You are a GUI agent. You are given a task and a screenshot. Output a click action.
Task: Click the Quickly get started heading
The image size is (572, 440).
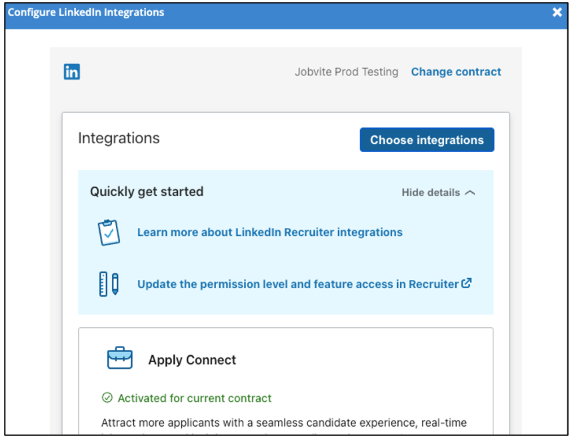point(147,192)
